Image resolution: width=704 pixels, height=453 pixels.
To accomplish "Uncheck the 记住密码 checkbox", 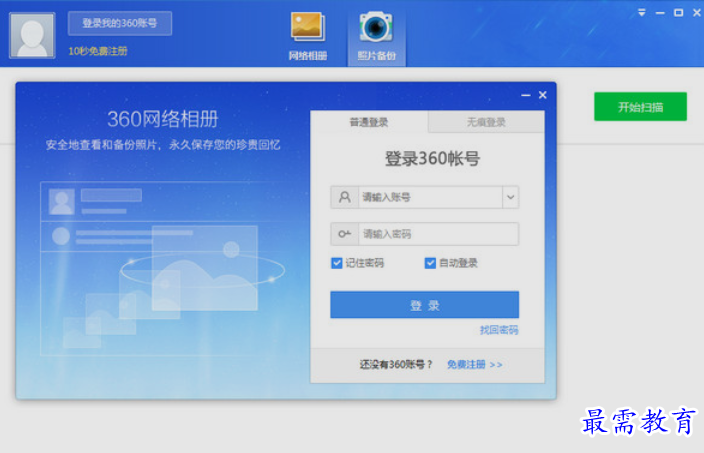I will coord(337,263).
